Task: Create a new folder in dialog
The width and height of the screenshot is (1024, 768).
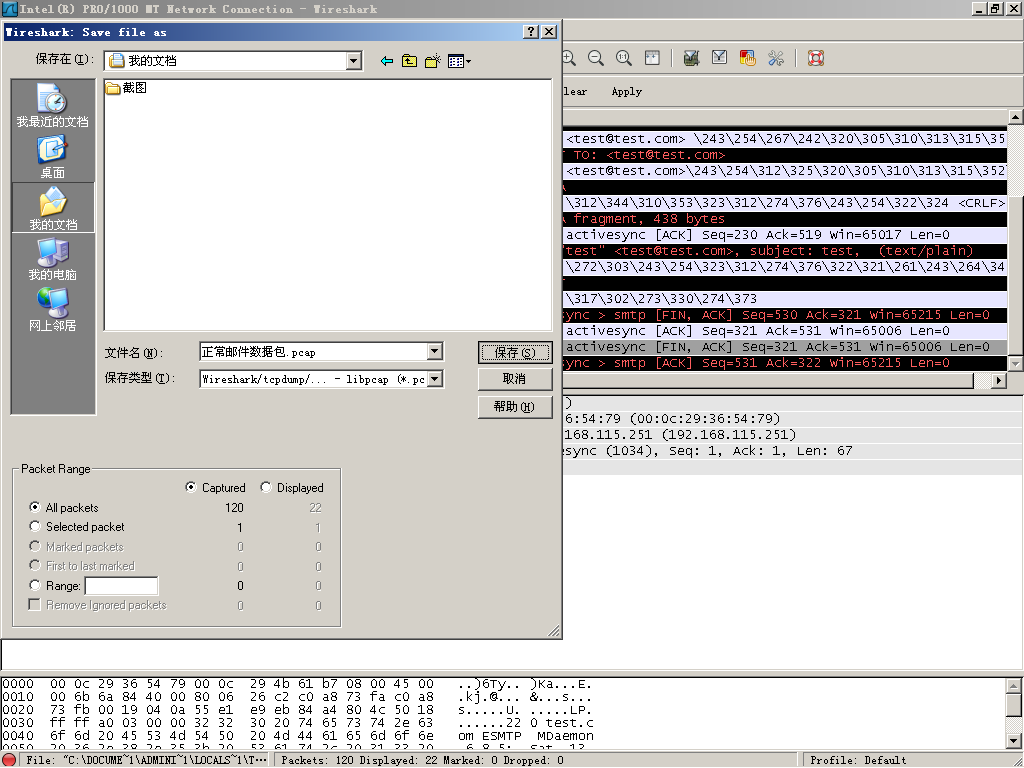Action: (x=432, y=61)
